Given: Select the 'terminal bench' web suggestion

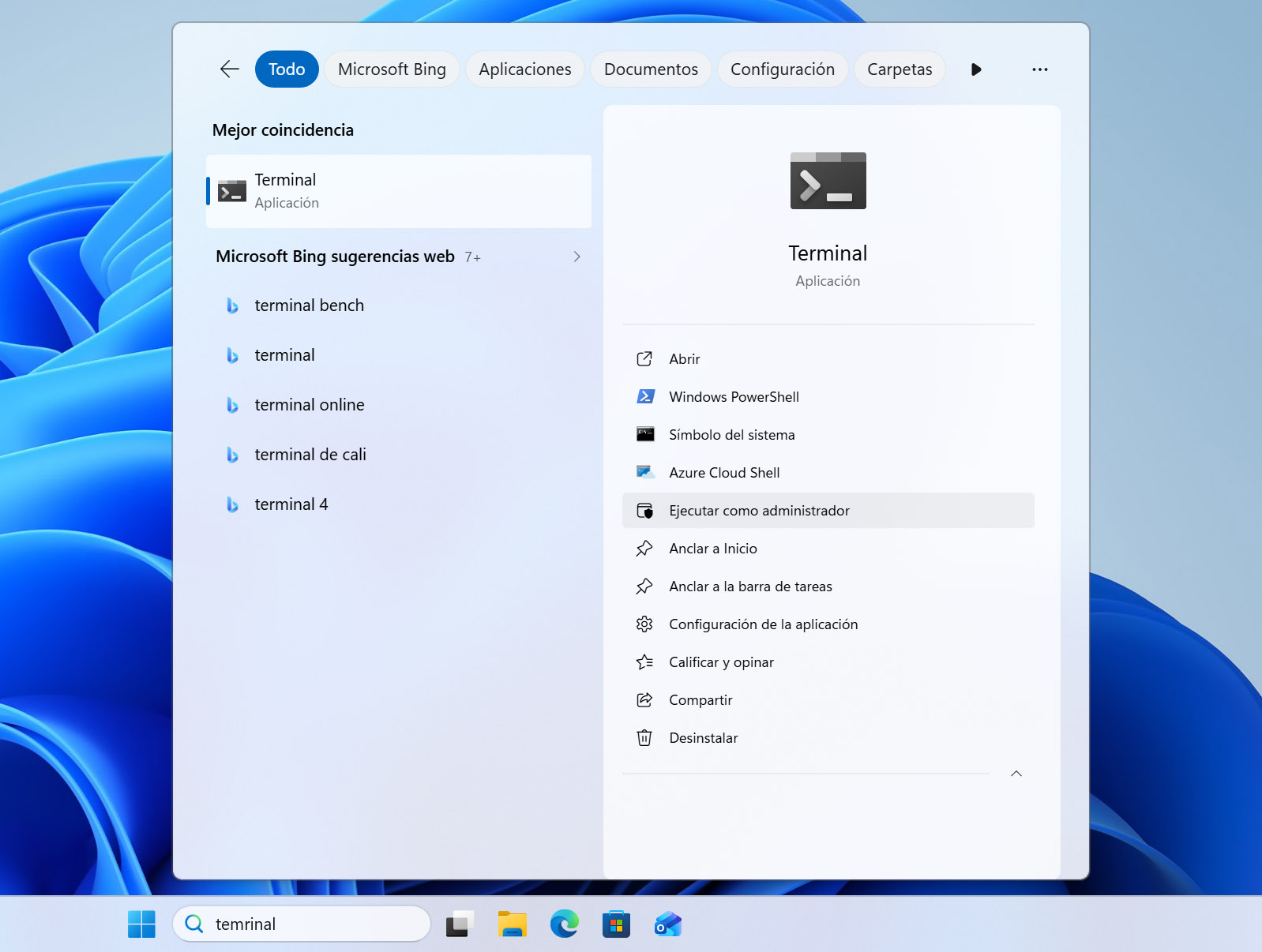Looking at the screenshot, I should coord(399,305).
